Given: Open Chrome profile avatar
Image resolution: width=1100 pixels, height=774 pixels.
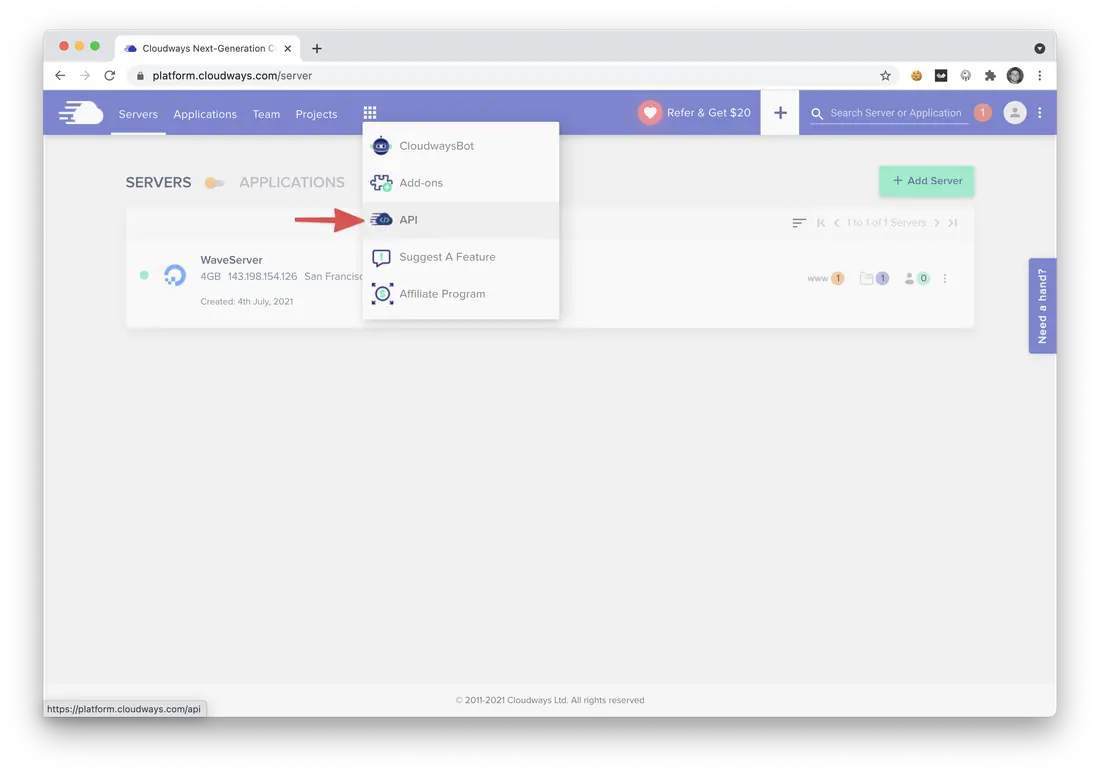Looking at the screenshot, I should [1014, 76].
